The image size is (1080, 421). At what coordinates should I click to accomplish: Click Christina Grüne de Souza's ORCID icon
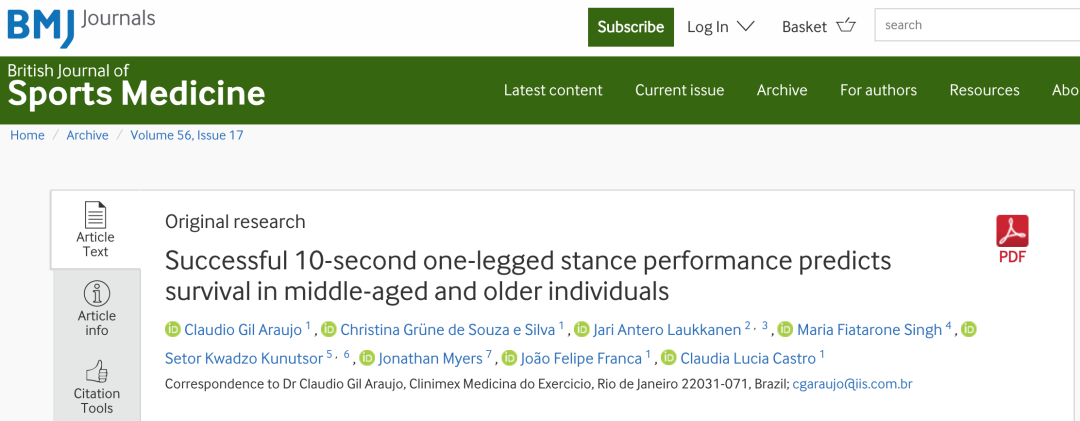[x=329, y=329]
